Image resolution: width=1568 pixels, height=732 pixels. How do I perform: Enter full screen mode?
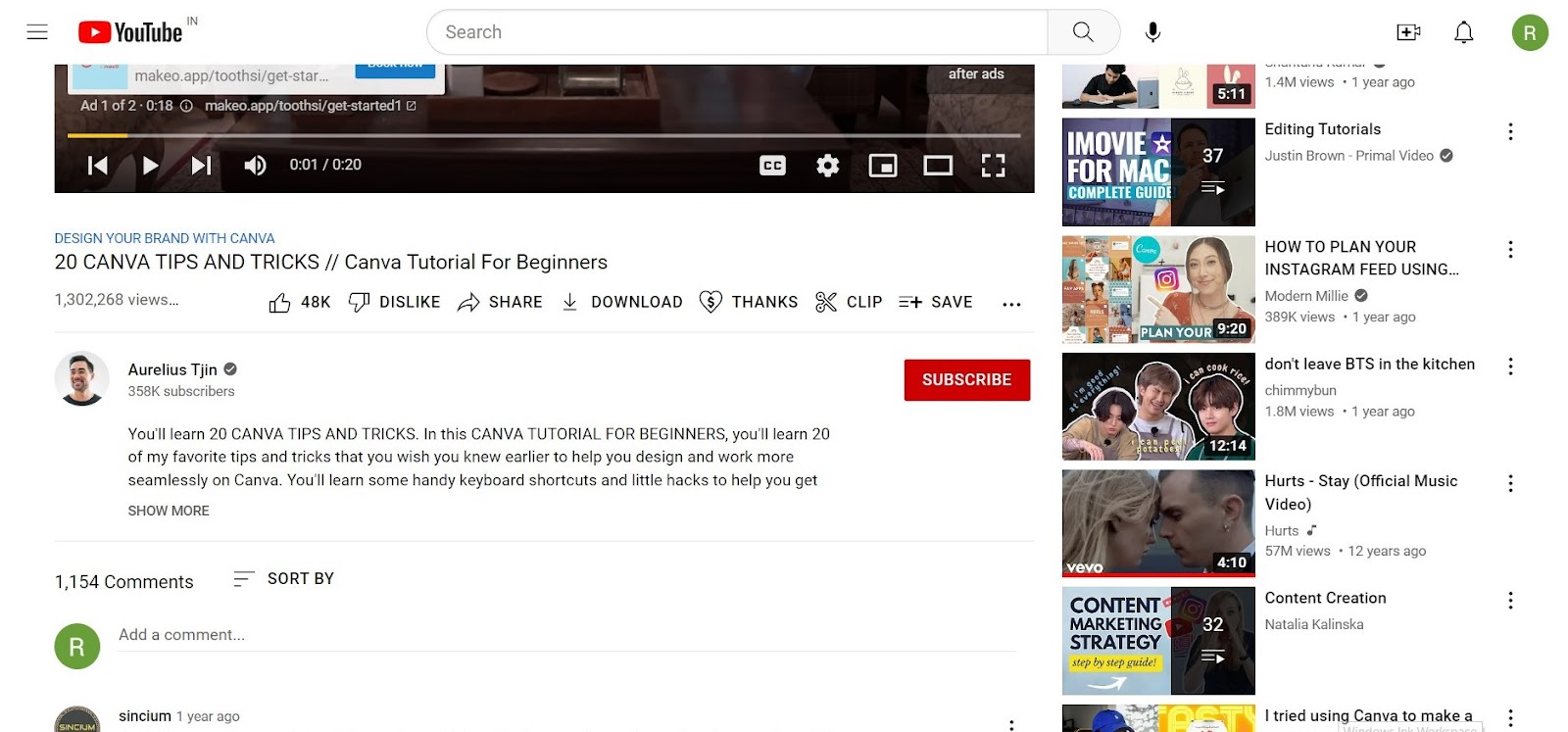(x=993, y=166)
